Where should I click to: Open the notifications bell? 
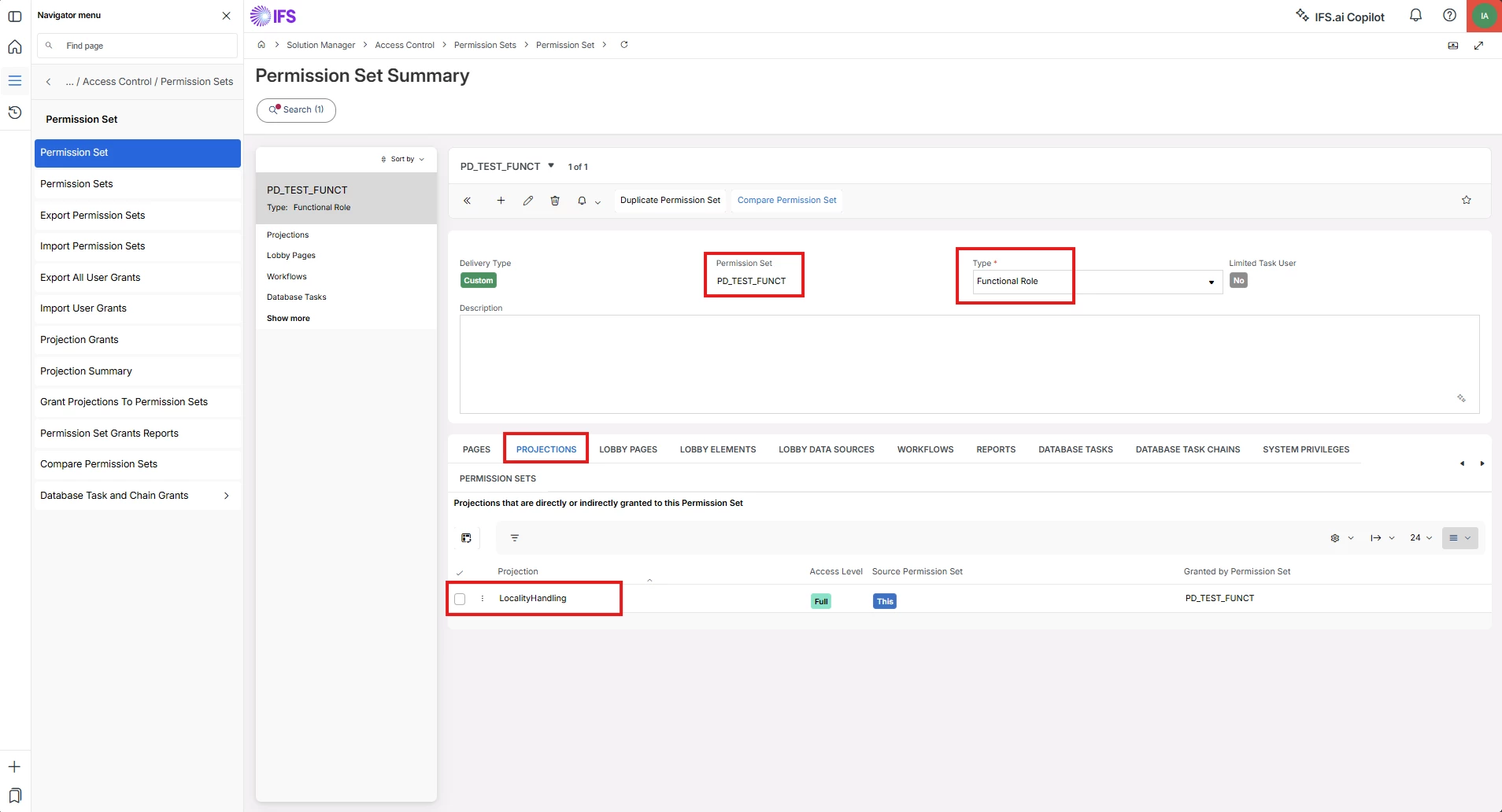click(x=1415, y=16)
